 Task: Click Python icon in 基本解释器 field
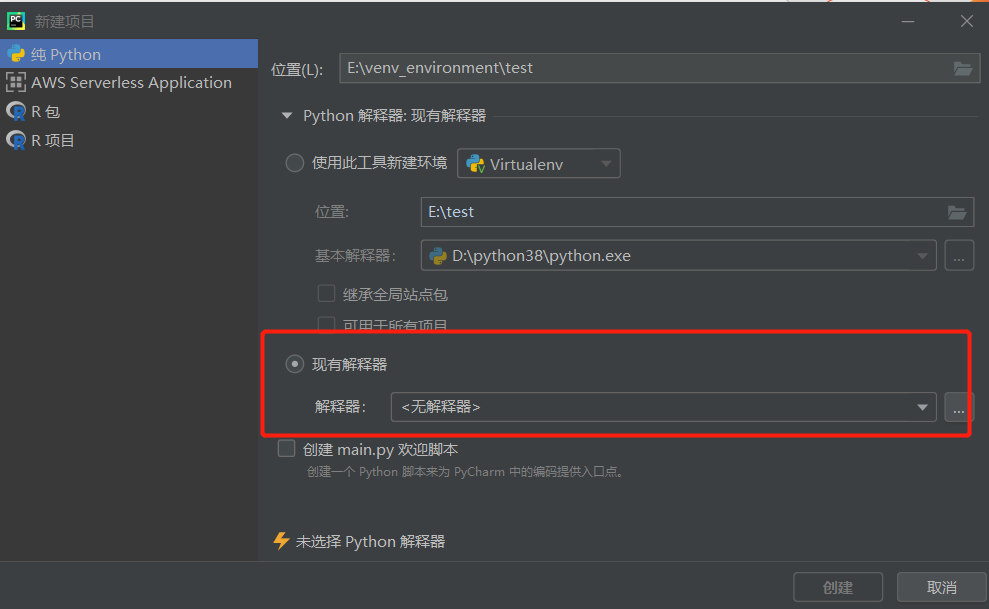point(438,255)
